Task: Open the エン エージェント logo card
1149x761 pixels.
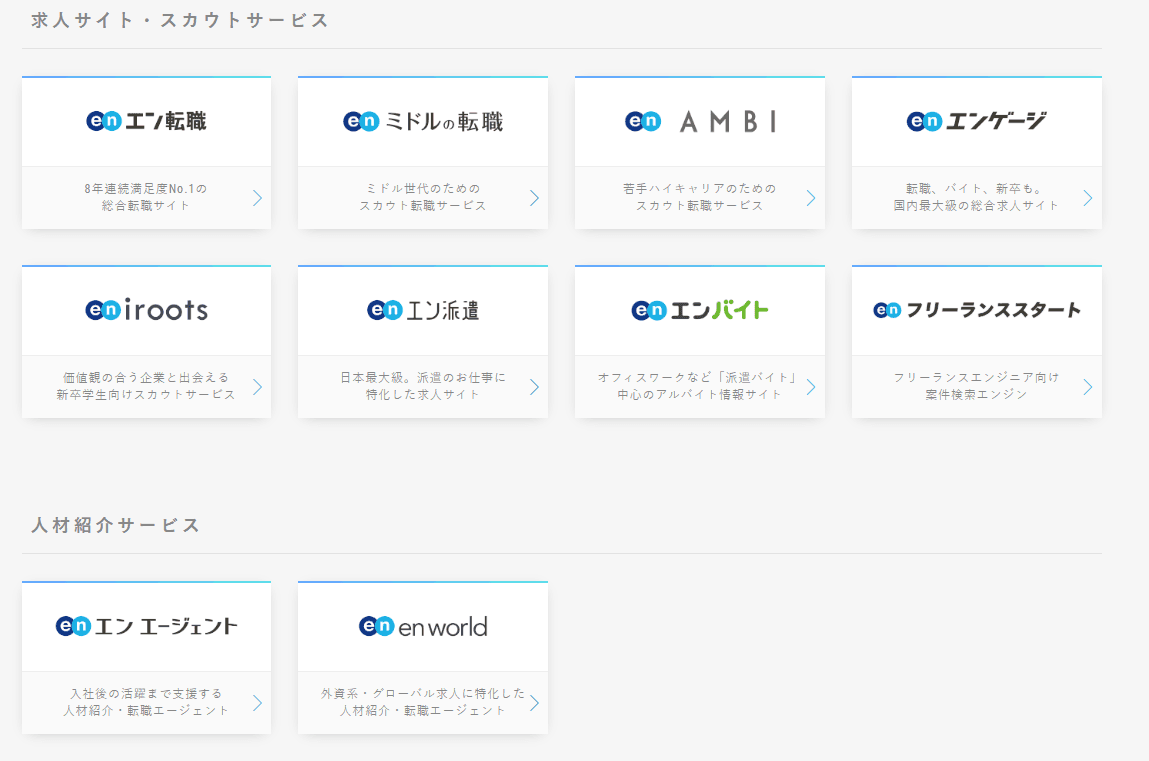Action: point(146,626)
